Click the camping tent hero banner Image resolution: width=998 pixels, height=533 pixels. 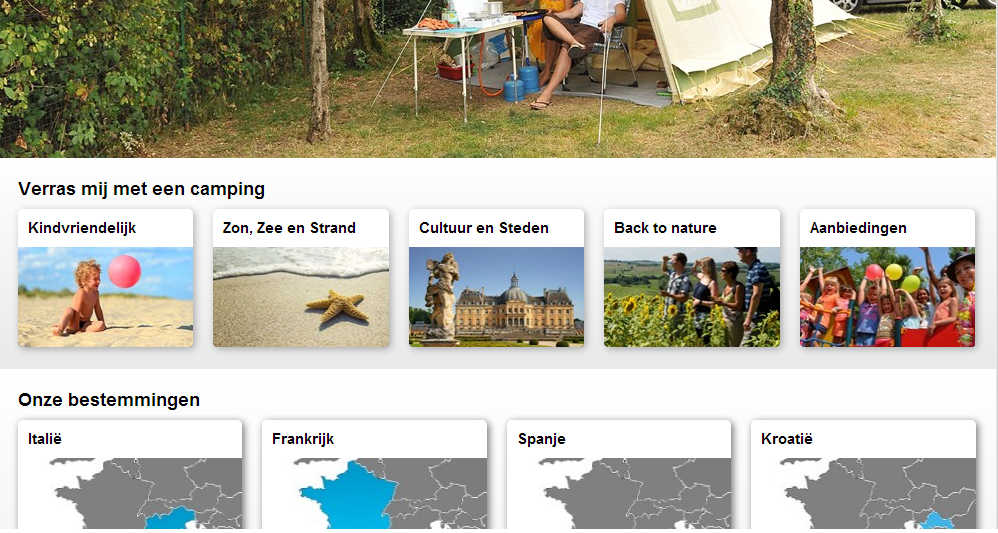(498, 79)
